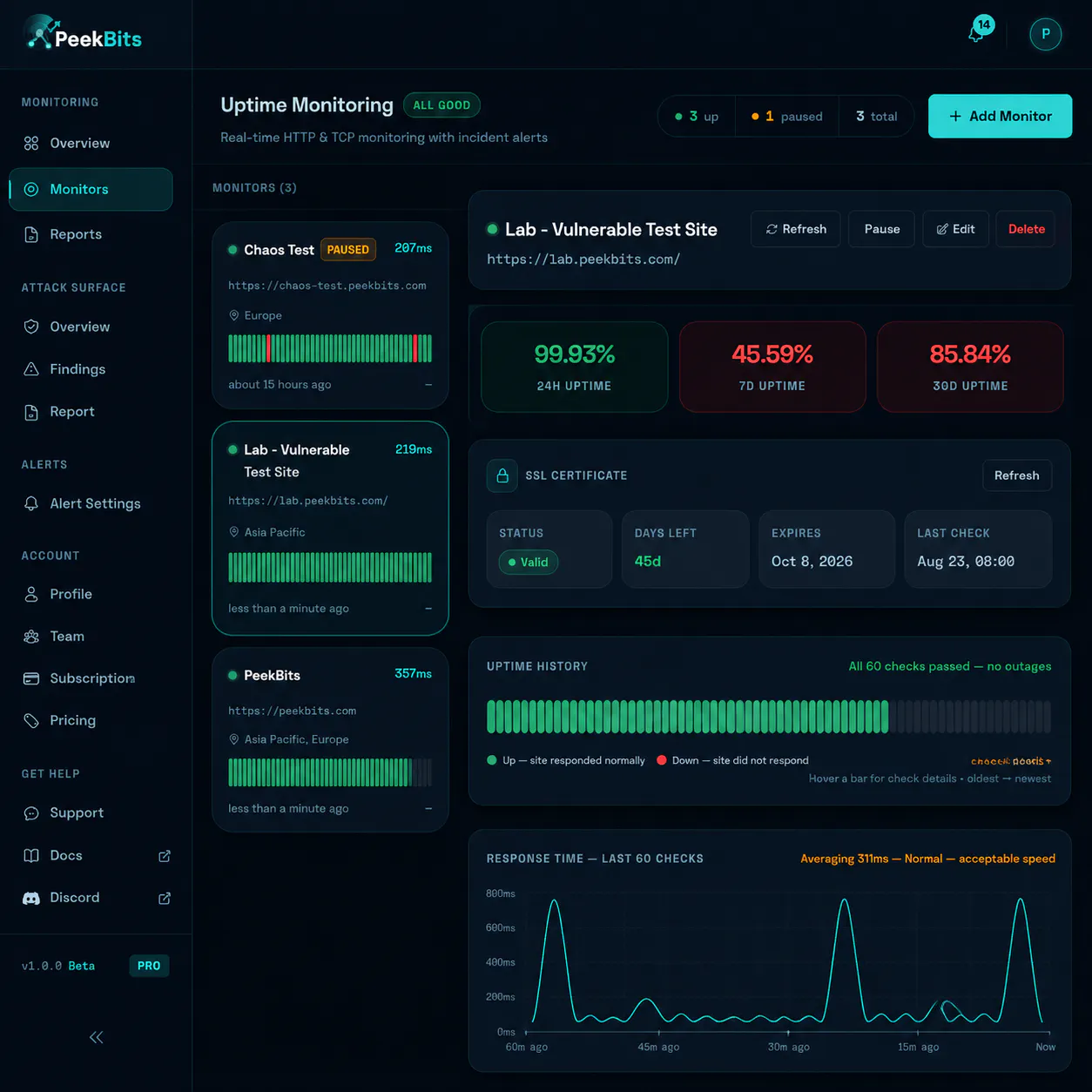Open Alert Settings page
Image resolution: width=1092 pixels, height=1092 pixels.
pyautogui.click(x=91, y=503)
